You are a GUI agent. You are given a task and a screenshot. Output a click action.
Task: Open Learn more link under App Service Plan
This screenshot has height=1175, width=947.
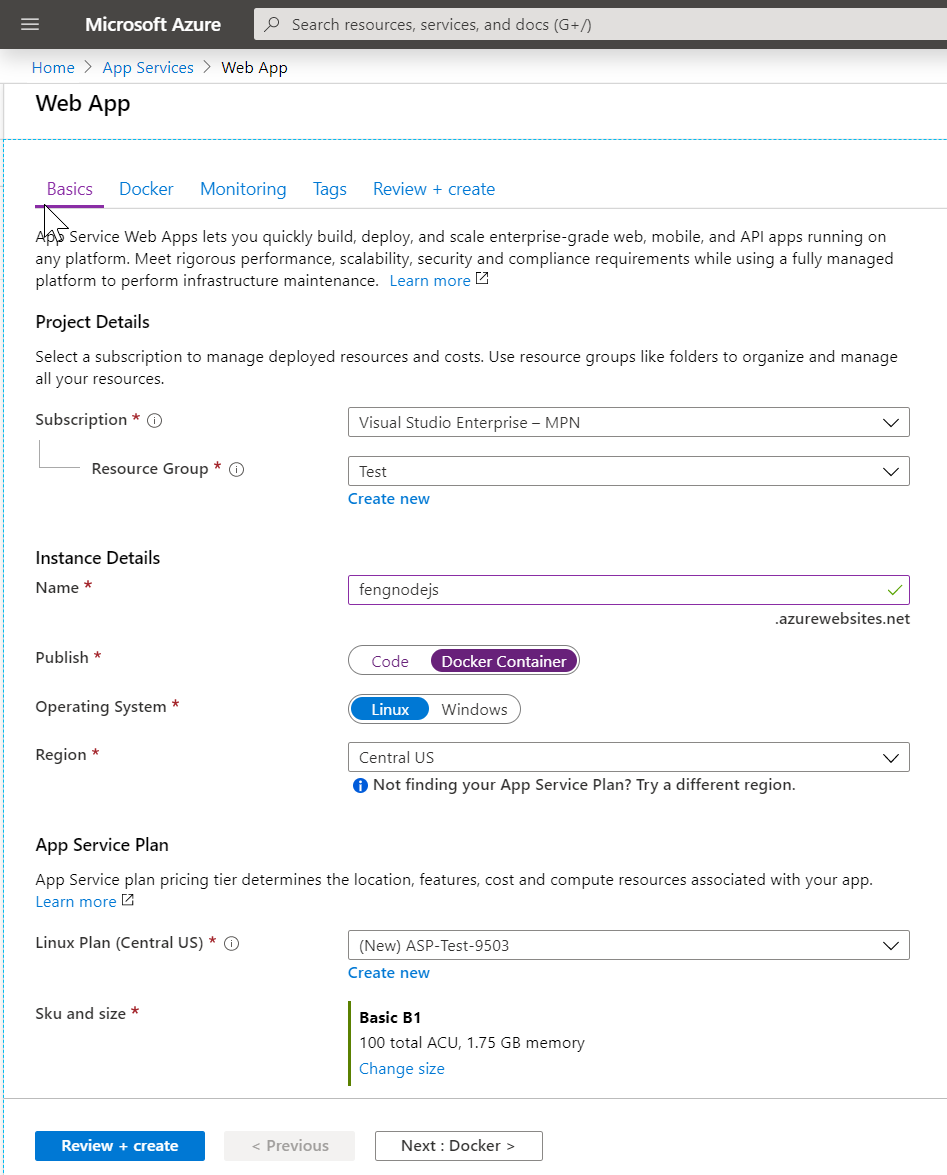point(76,901)
